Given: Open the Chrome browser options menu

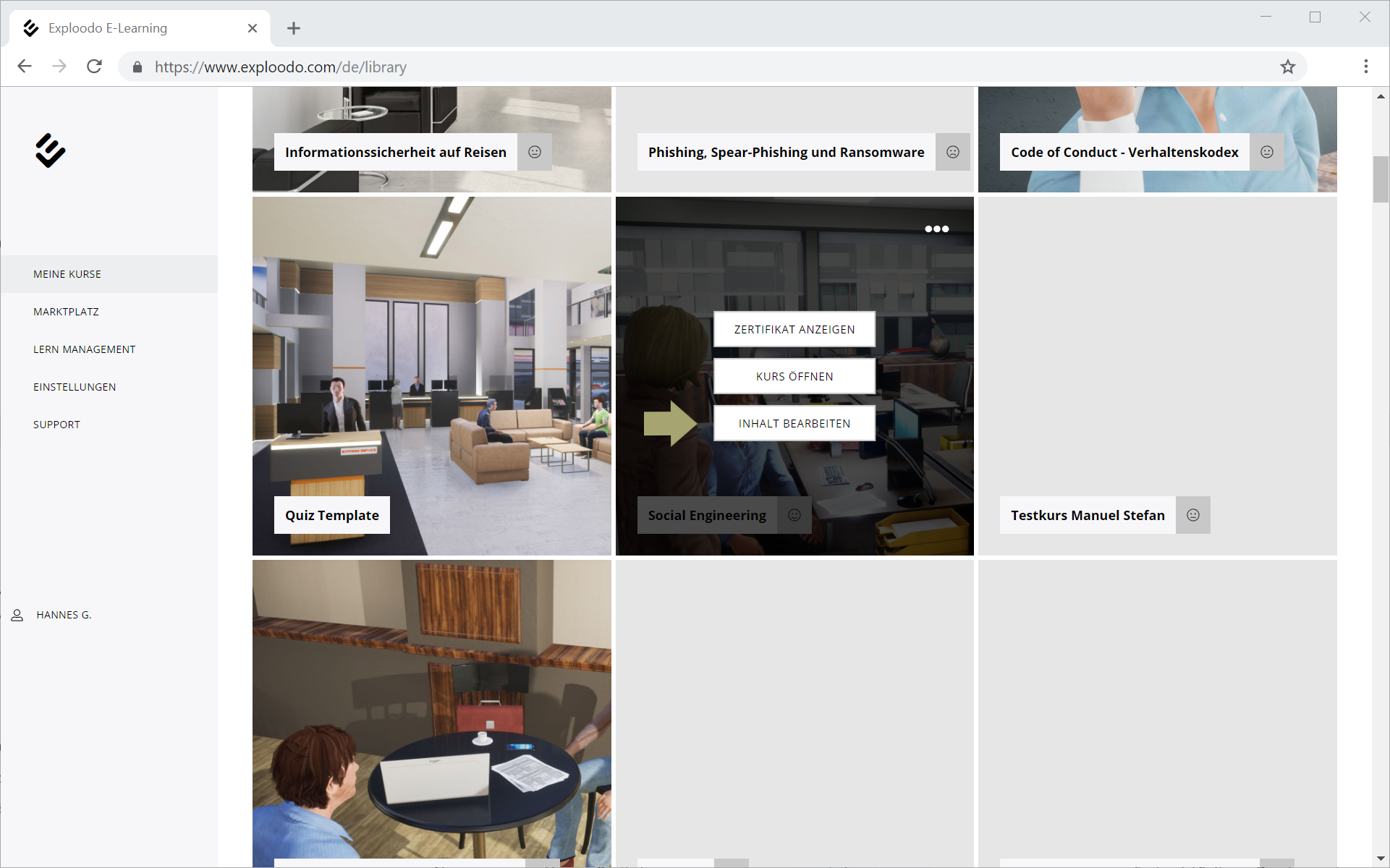Looking at the screenshot, I should click(x=1366, y=67).
